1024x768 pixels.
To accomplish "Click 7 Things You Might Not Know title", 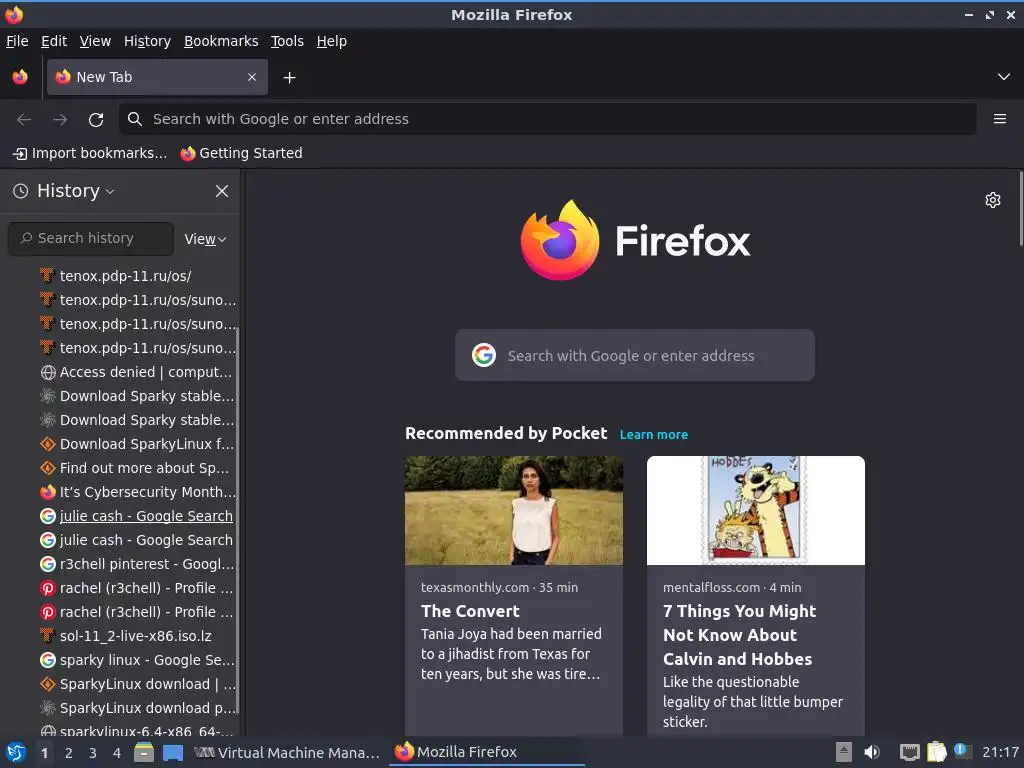I will click(740, 635).
